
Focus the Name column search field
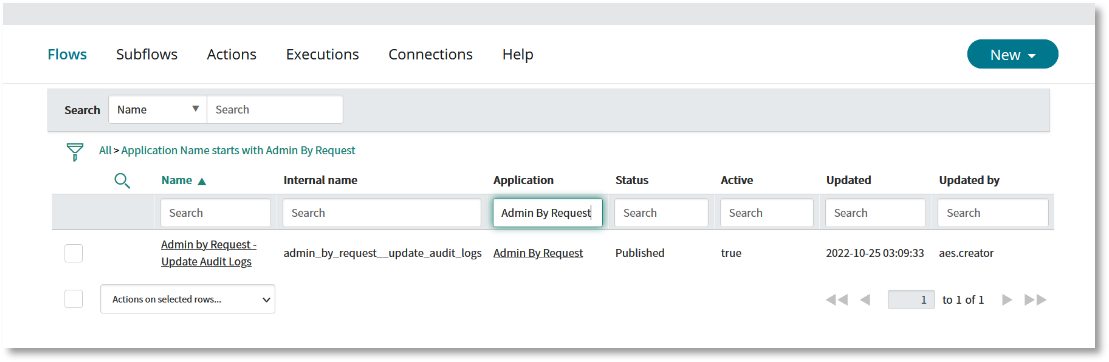tap(216, 213)
